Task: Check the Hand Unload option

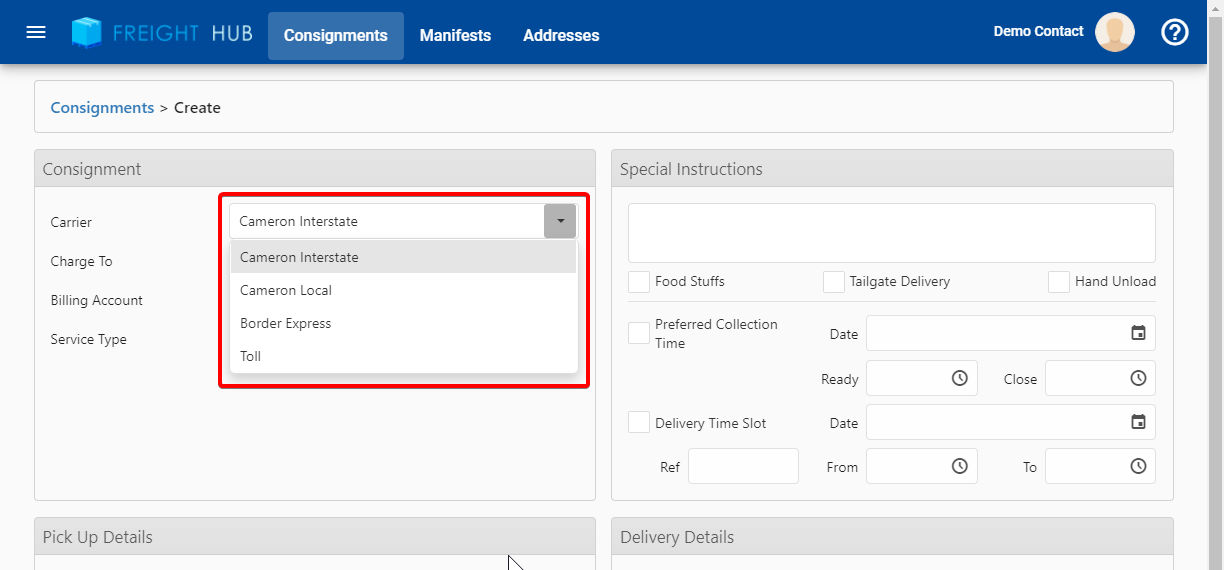Action: coord(1059,282)
